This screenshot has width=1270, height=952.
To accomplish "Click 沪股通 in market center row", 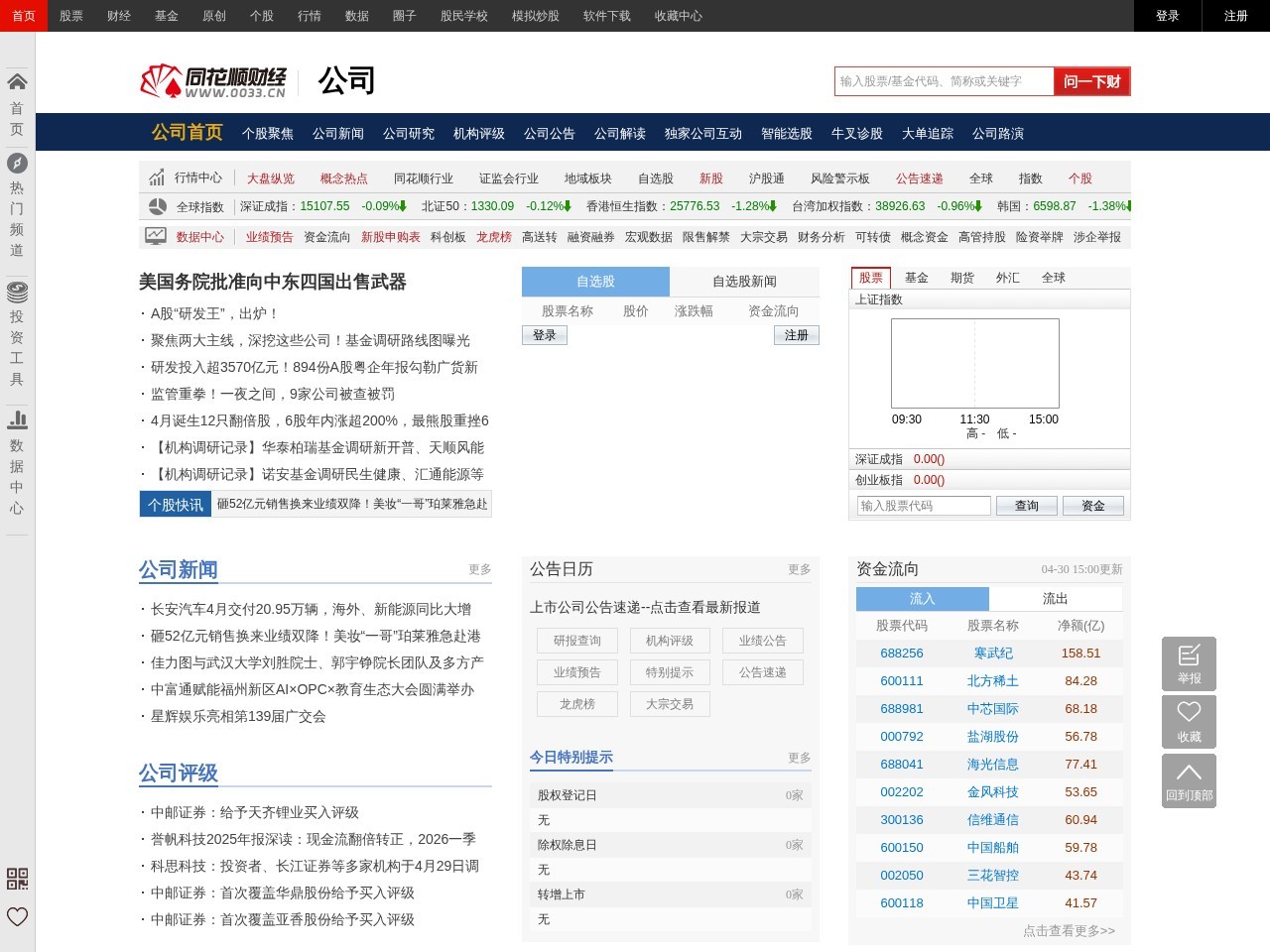I will [767, 178].
